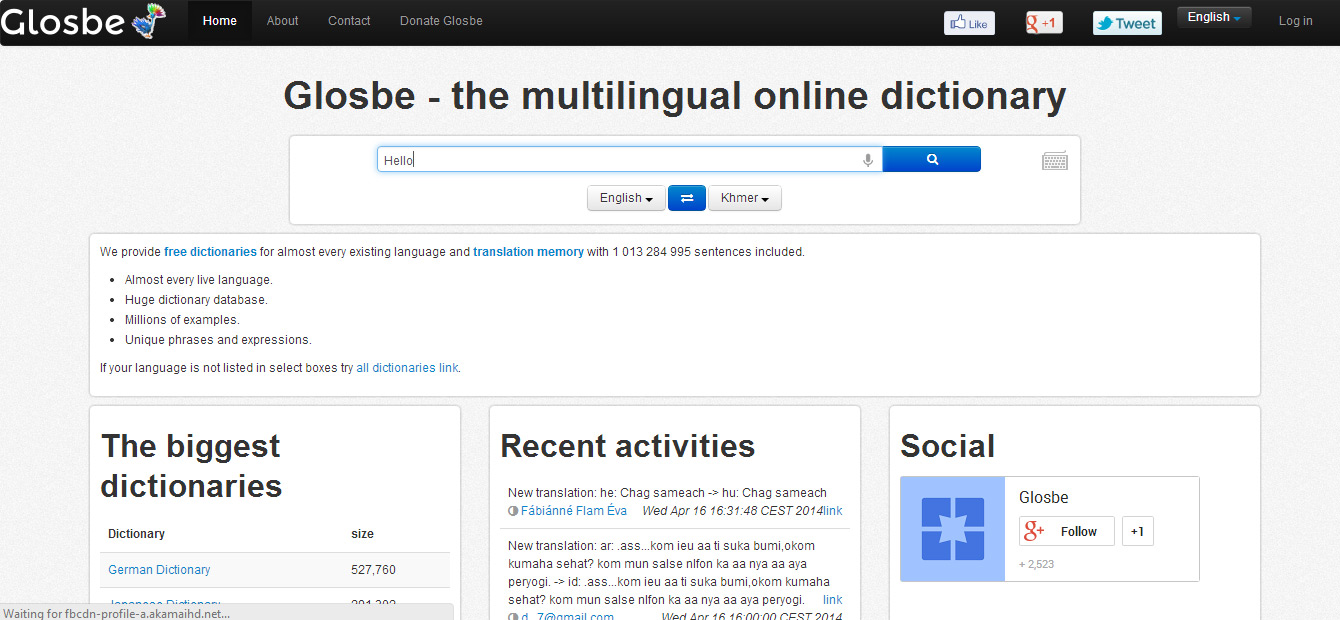
Task: Open the on-screen keyboard icon
Action: (x=1054, y=160)
